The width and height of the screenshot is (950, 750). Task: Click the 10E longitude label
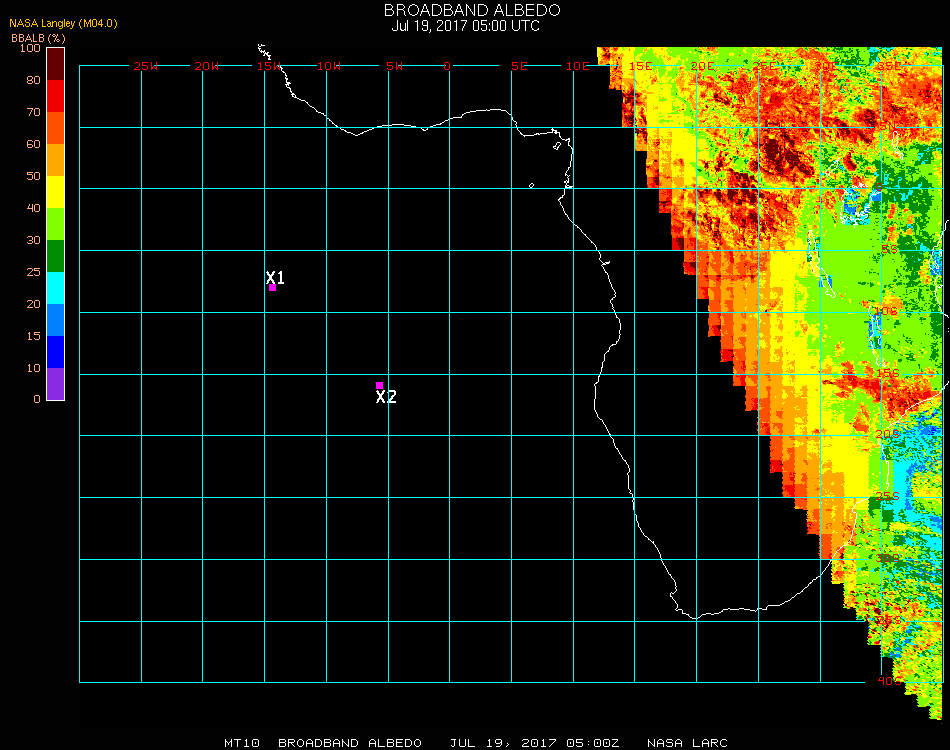[x=577, y=66]
